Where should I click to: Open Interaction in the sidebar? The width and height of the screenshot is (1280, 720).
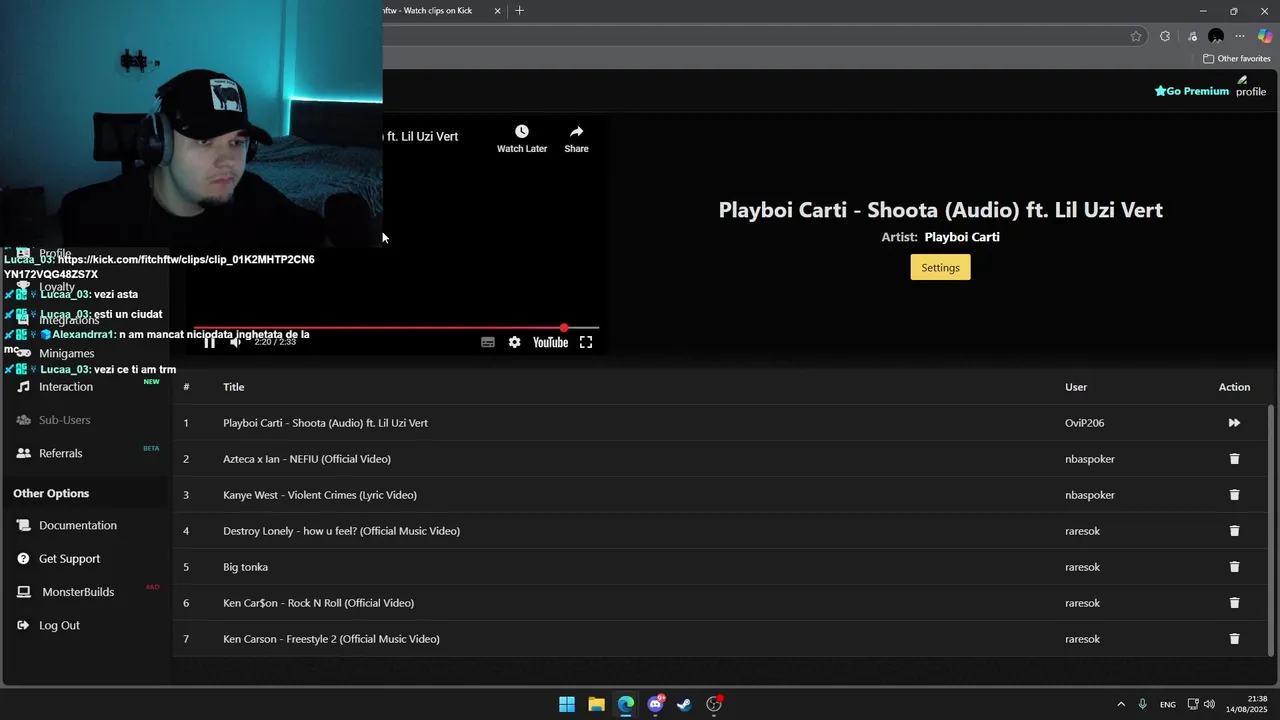point(66,387)
